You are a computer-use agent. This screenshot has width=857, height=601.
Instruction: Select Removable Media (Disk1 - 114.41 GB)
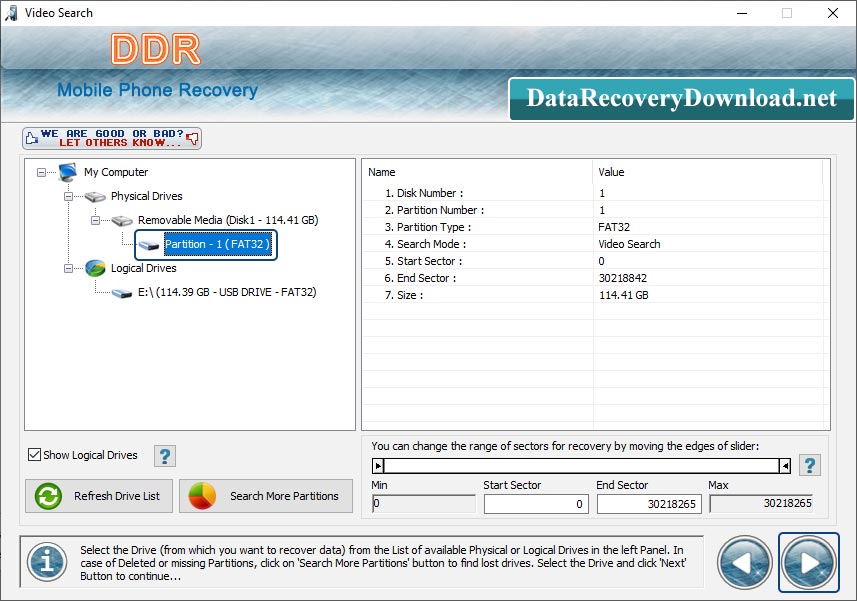coord(228,220)
